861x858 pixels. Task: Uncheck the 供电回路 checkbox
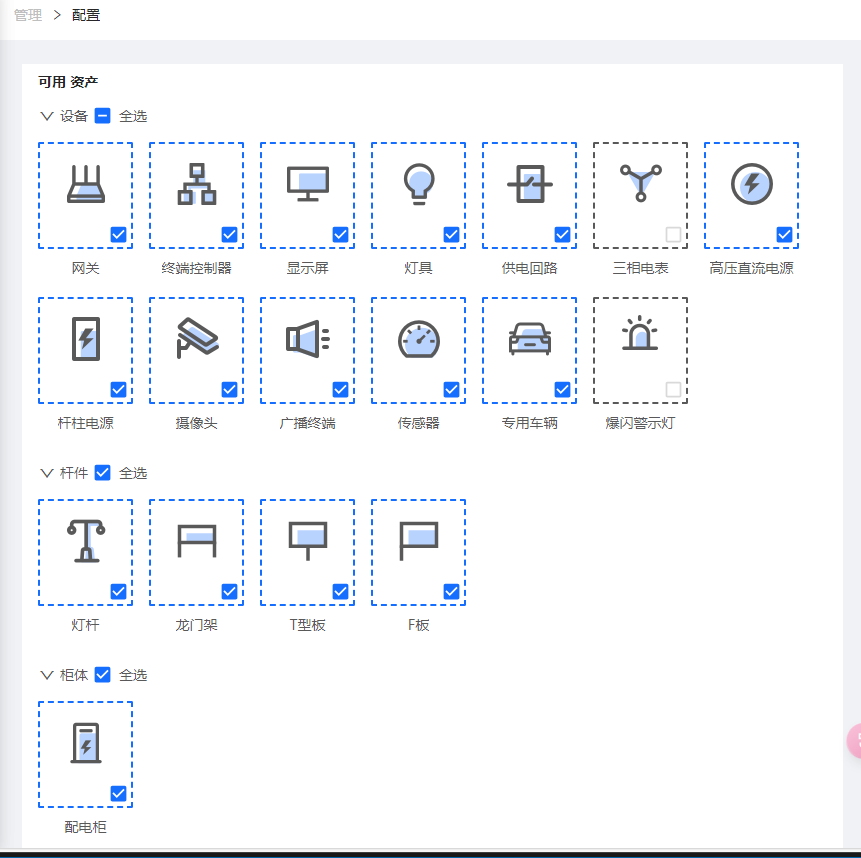562,234
